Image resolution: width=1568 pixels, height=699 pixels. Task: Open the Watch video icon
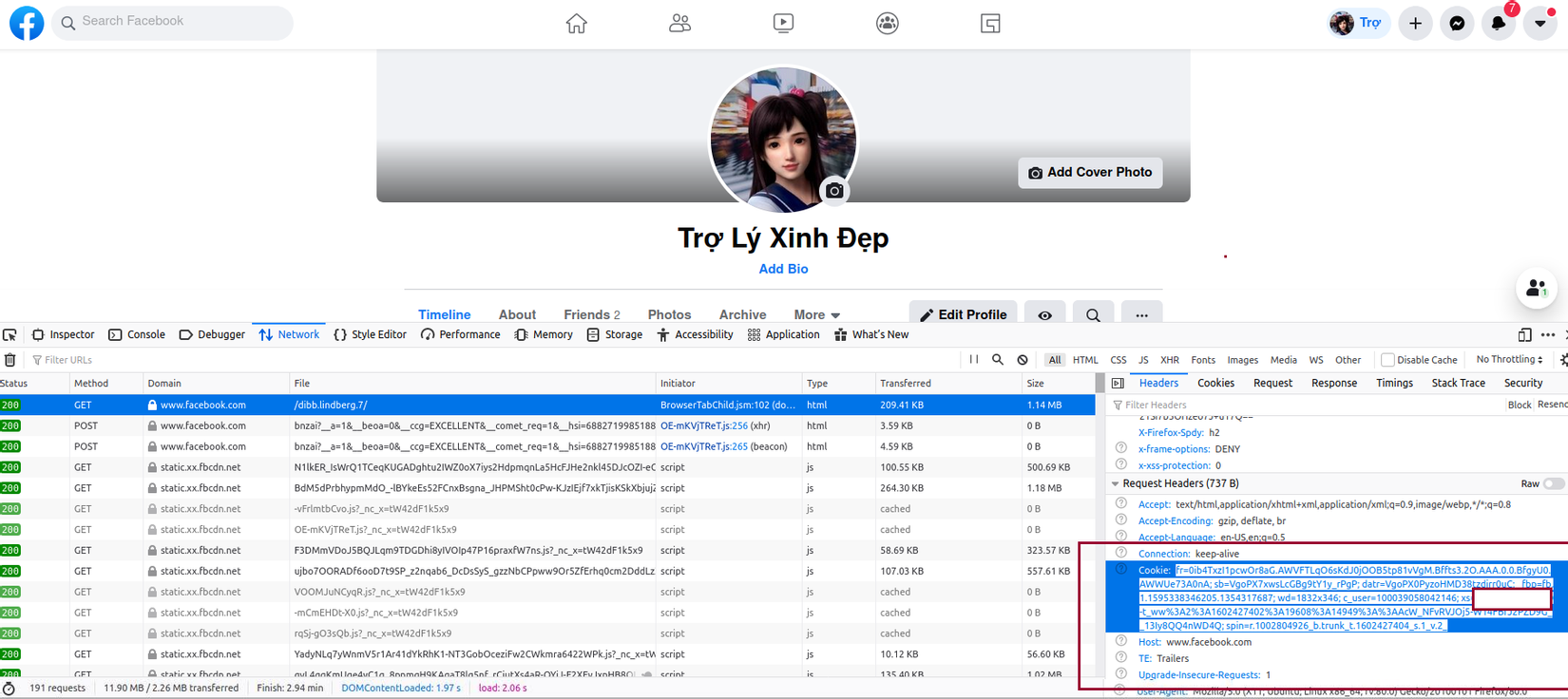pos(783,23)
